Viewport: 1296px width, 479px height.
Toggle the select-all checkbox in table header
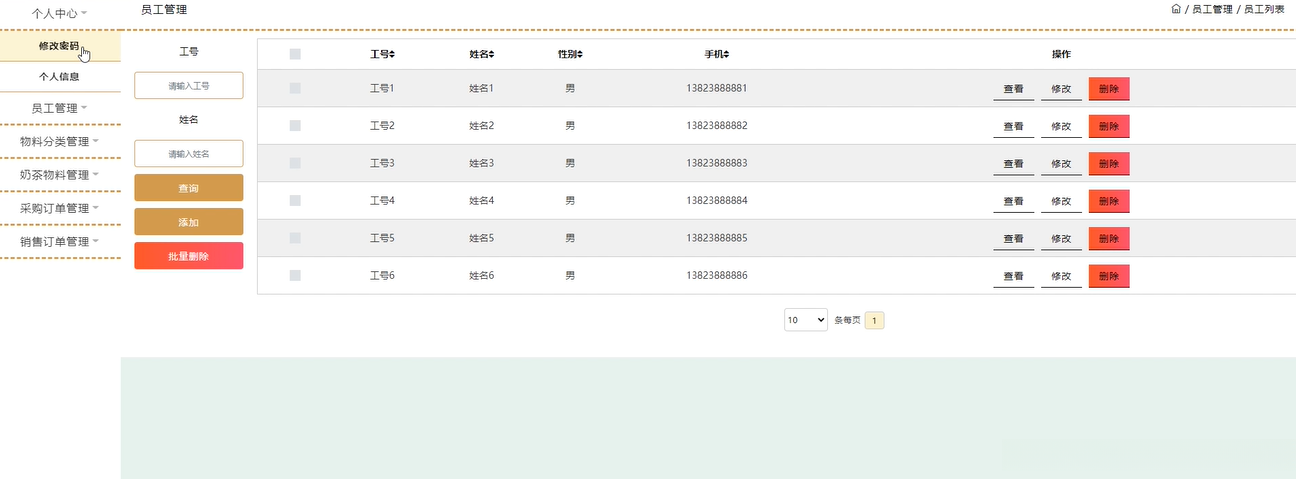click(295, 54)
